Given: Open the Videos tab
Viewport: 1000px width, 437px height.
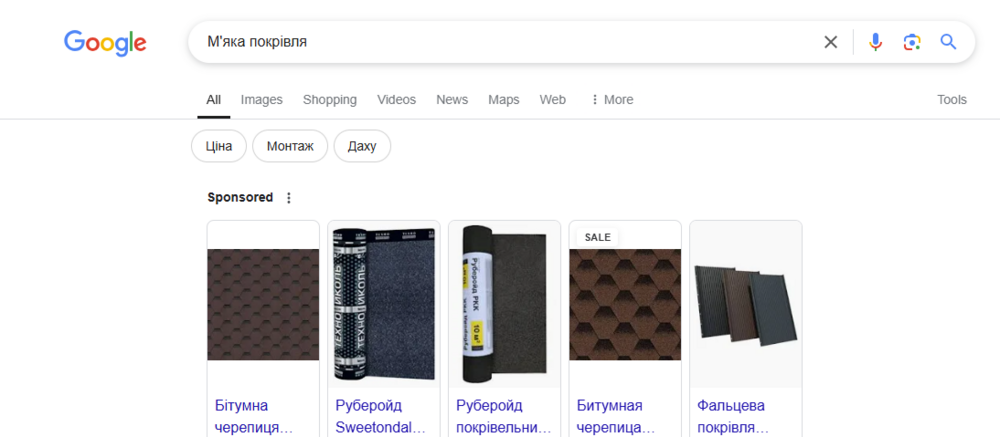Looking at the screenshot, I should (396, 100).
